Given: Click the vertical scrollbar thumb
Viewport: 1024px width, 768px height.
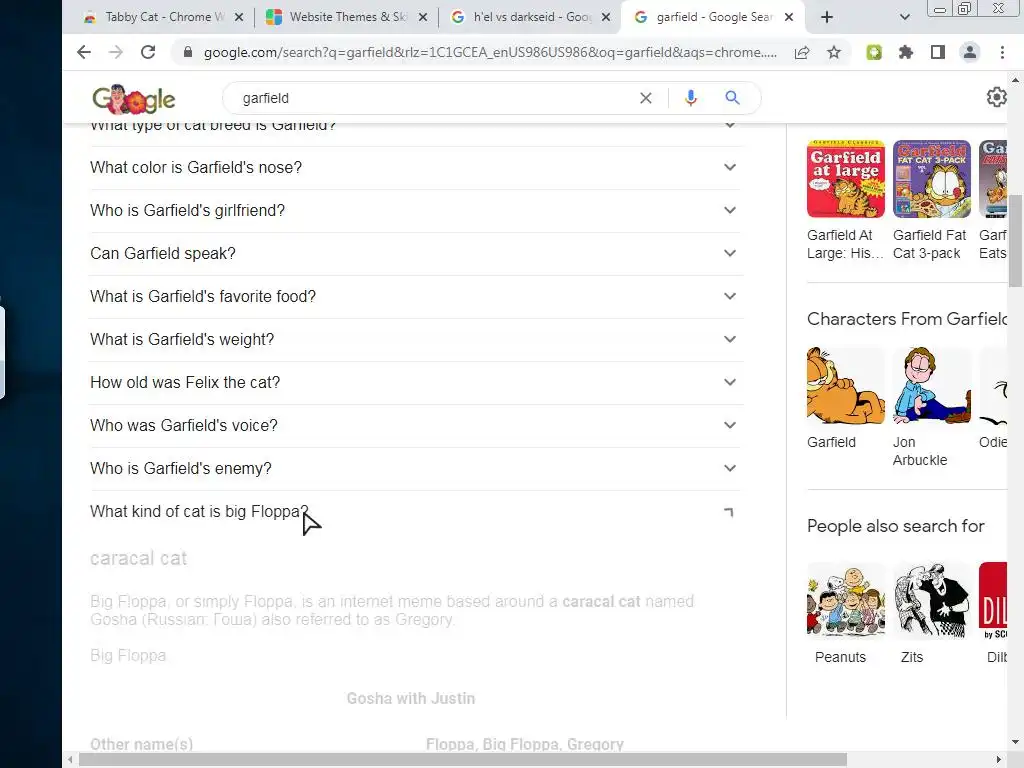Looking at the screenshot, I should (x=1016, y=240).
